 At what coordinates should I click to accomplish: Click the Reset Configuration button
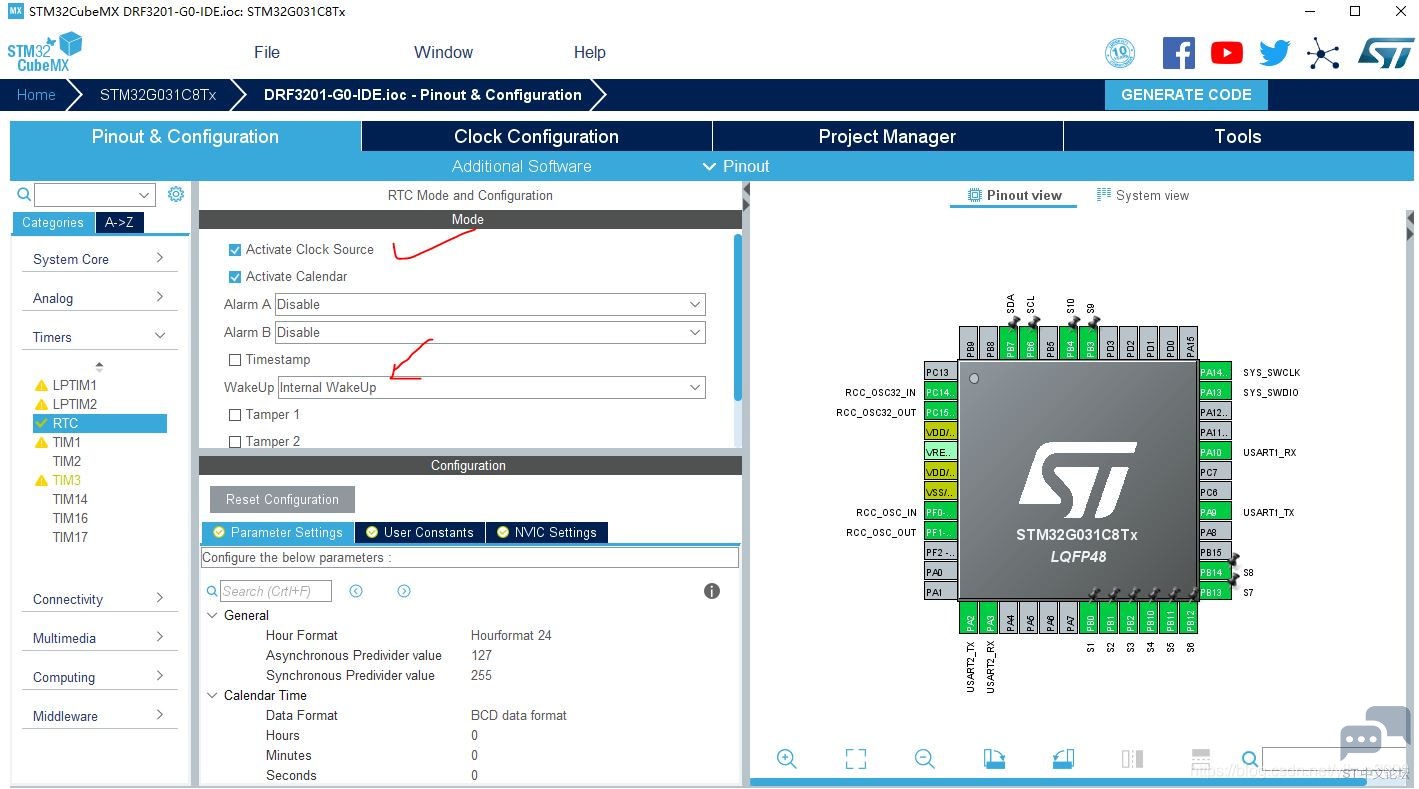coord(282,499)
